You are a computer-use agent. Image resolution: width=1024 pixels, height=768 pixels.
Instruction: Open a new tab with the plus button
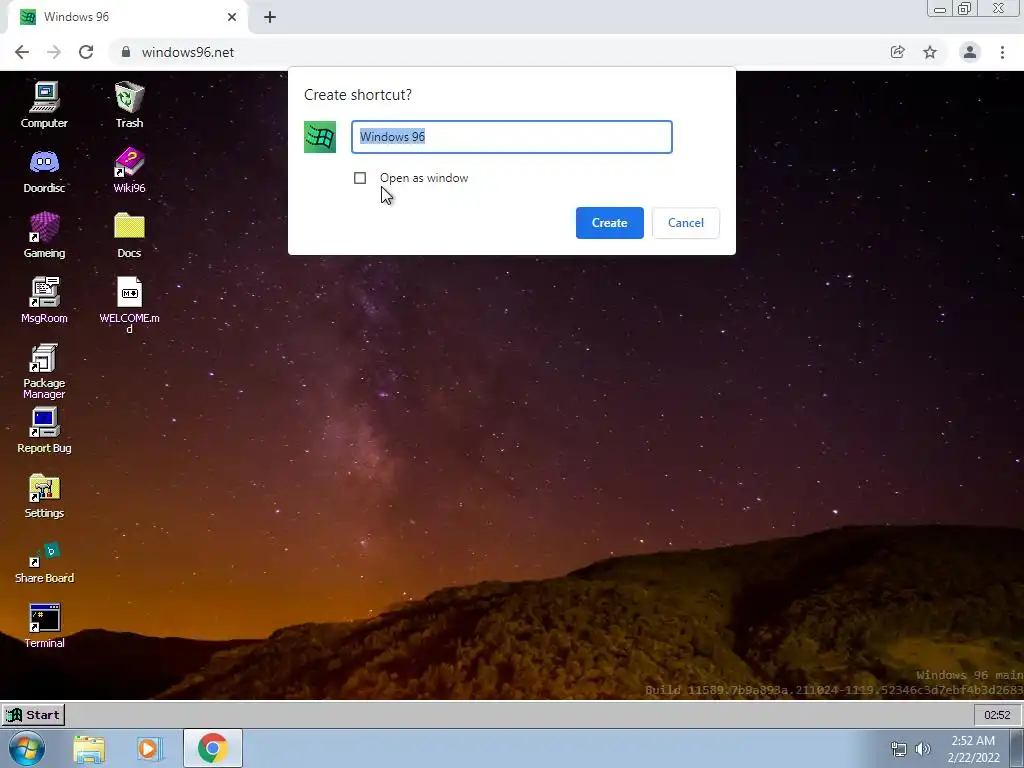click(270, 17)
